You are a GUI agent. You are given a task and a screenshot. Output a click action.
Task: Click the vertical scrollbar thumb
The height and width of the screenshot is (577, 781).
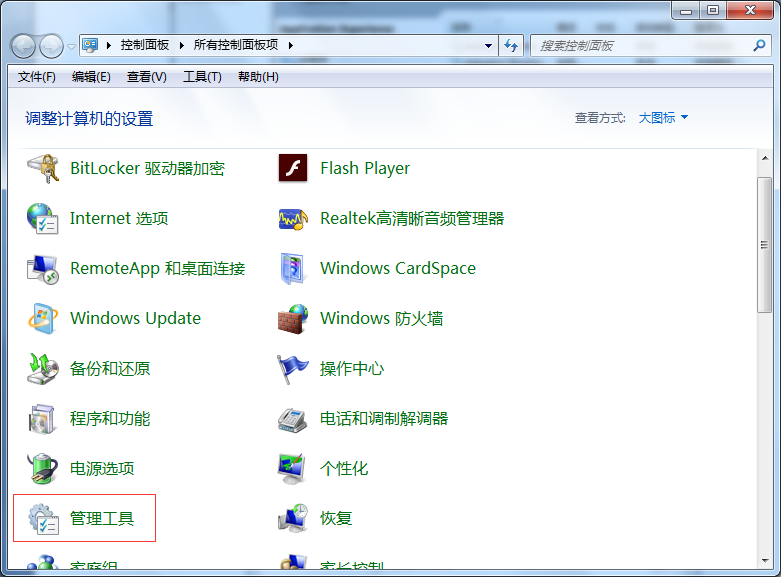(x=764, y=245)
